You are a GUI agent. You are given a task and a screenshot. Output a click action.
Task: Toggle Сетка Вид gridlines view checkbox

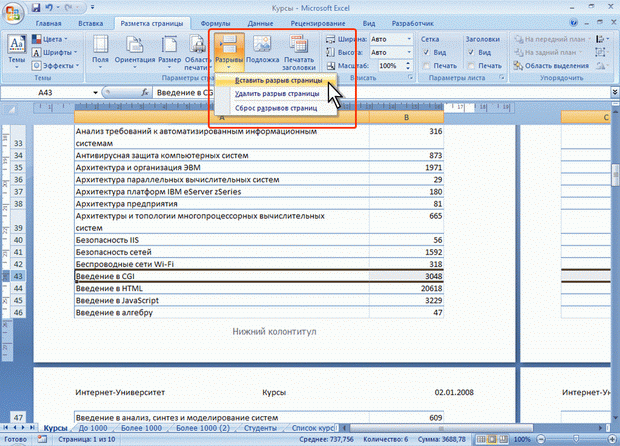pyautogui.click(x=426, y=52)
